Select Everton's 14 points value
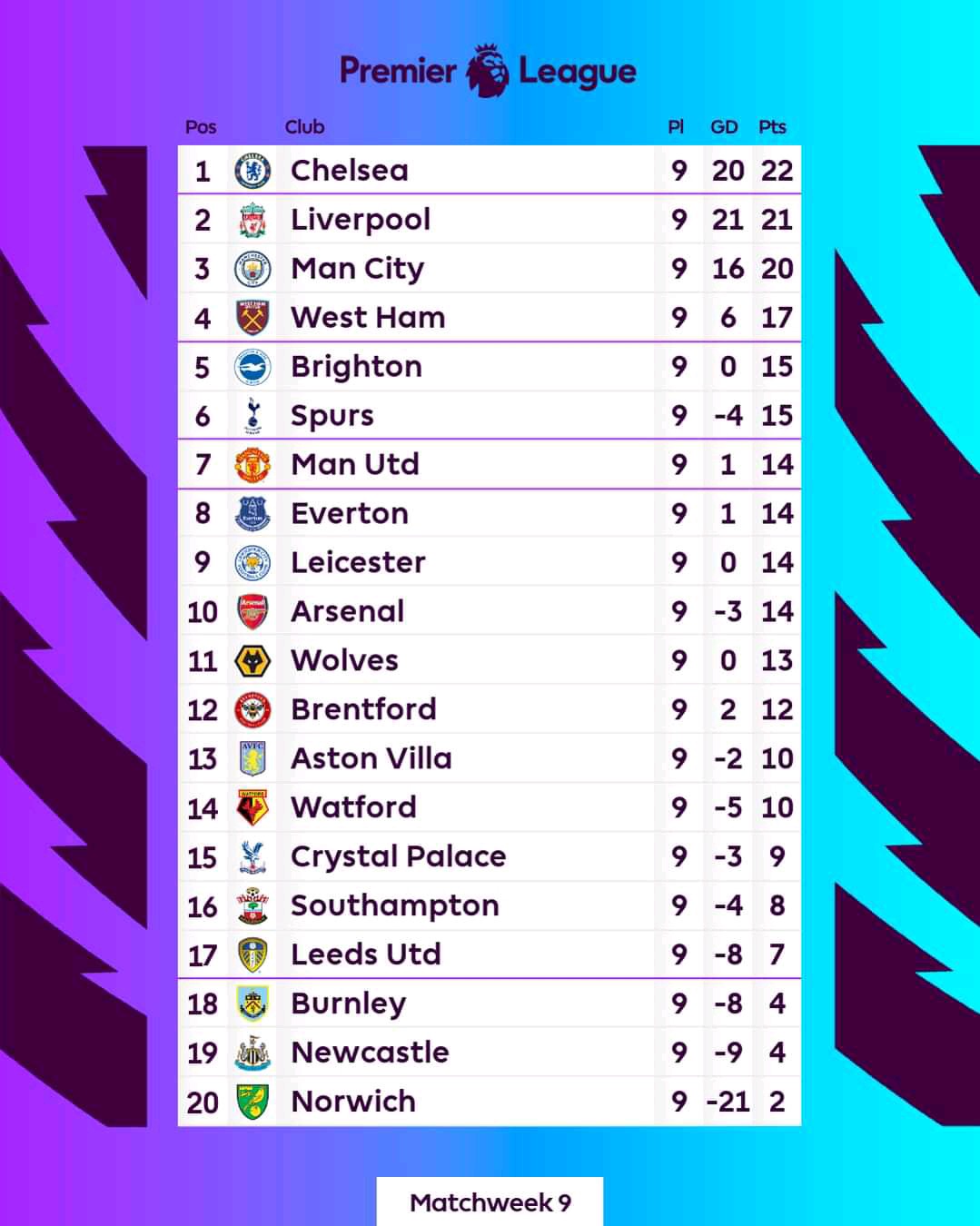The image size is (980, 1226). tap(777, 514)
